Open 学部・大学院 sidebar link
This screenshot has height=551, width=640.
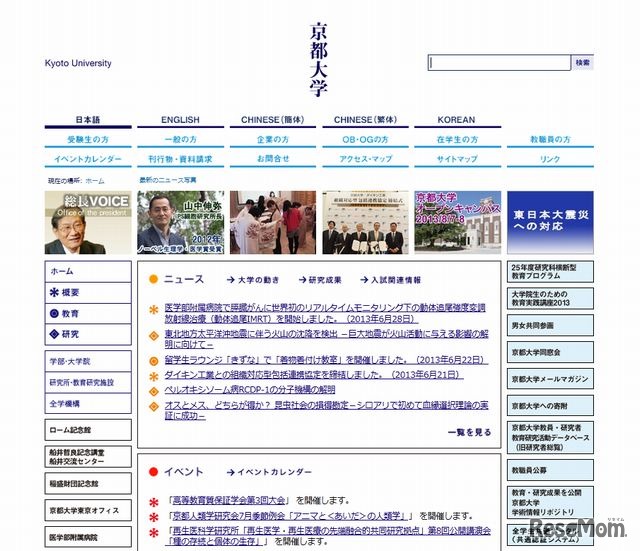click(x=88, y=361)
